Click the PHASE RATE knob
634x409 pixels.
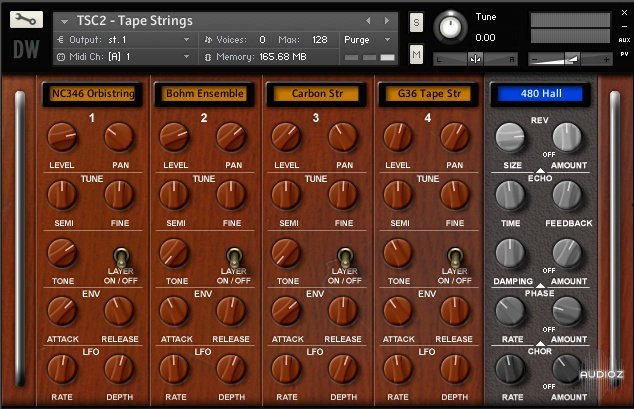tap(510, 311)
